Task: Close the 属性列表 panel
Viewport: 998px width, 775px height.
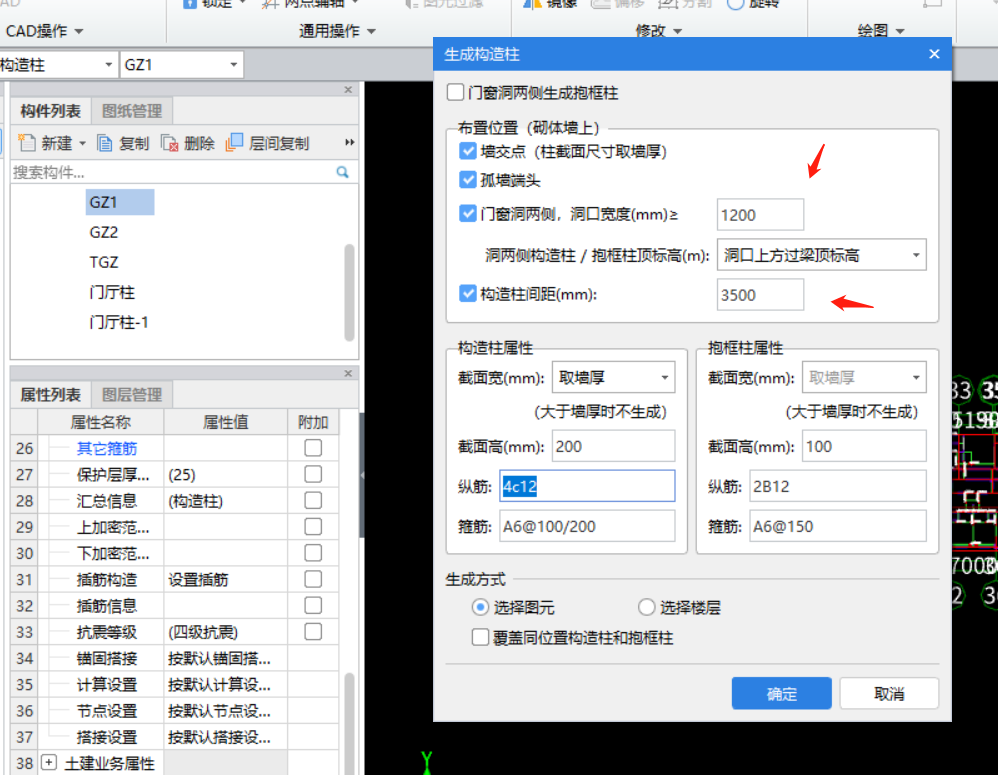Action: (348, 374)
